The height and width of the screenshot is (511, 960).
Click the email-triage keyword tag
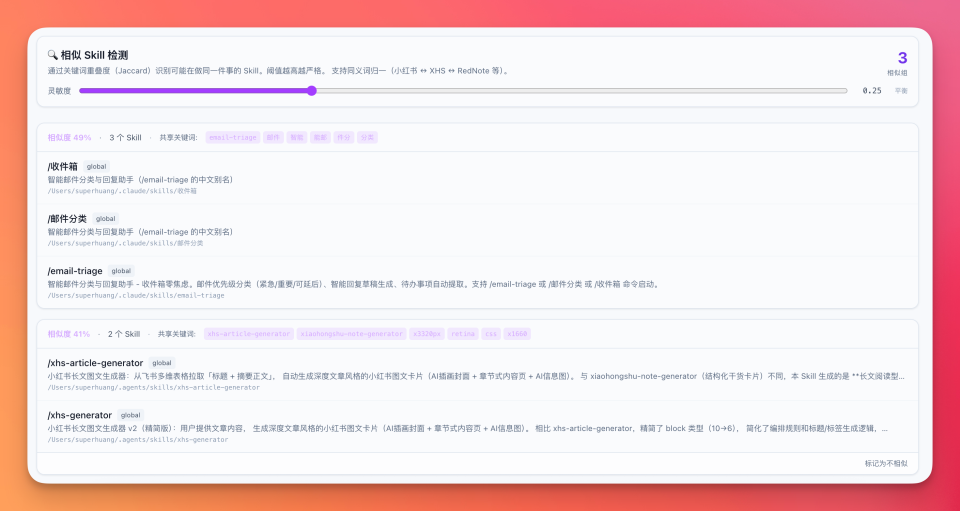[233, 138]
